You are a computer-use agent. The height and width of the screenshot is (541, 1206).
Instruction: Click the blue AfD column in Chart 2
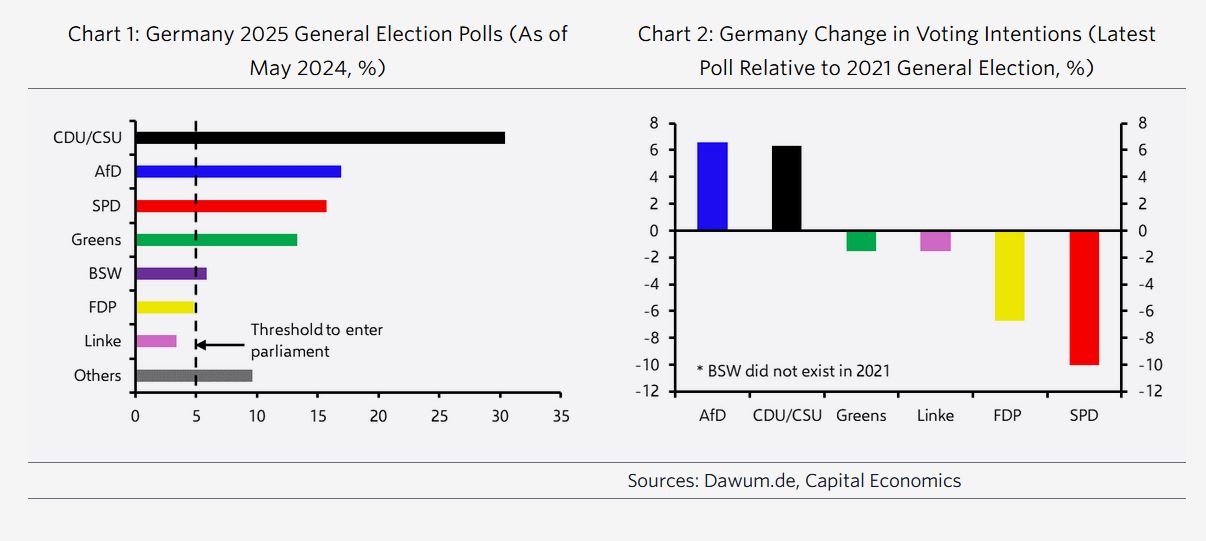click(712, 186)
